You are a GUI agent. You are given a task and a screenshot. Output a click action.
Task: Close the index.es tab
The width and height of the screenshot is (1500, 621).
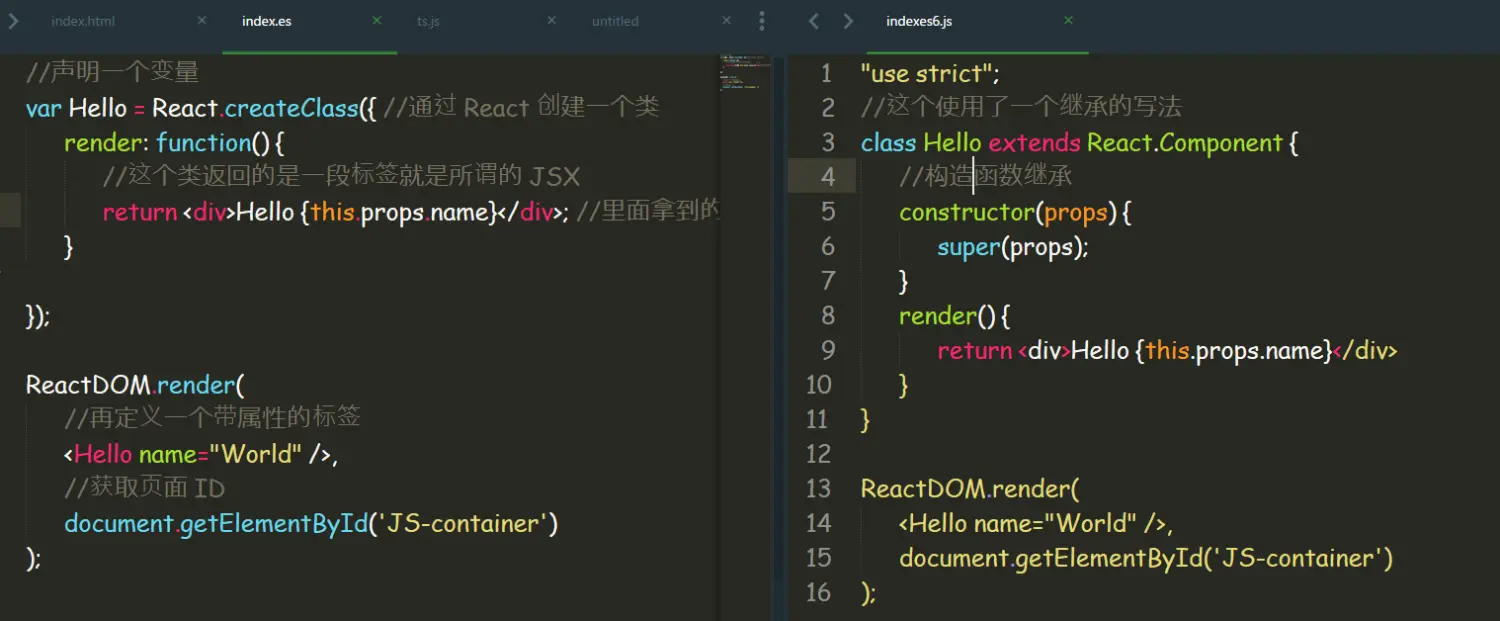377,20
